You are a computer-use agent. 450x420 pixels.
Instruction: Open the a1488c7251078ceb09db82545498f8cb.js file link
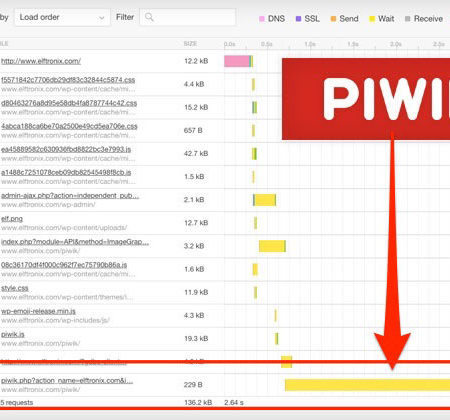click(66, 172)
